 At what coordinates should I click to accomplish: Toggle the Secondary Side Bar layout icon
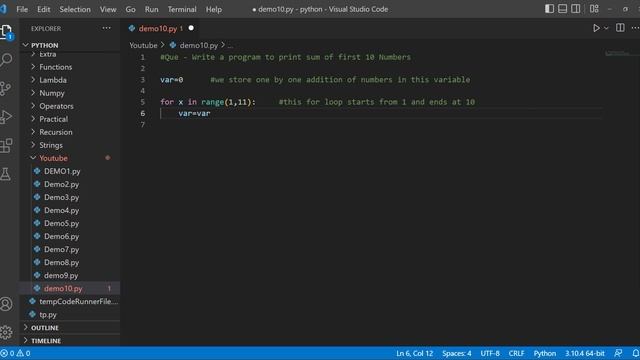click(576, 9)
